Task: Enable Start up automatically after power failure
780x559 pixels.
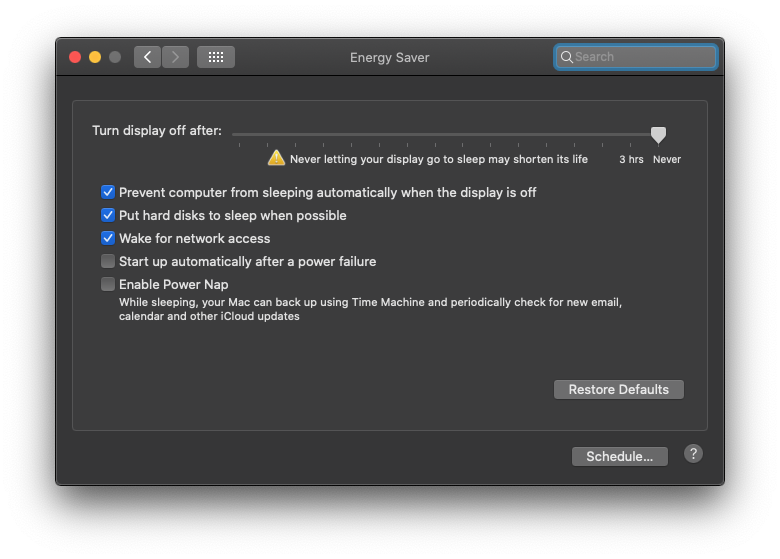Action: tap(107, 261)
